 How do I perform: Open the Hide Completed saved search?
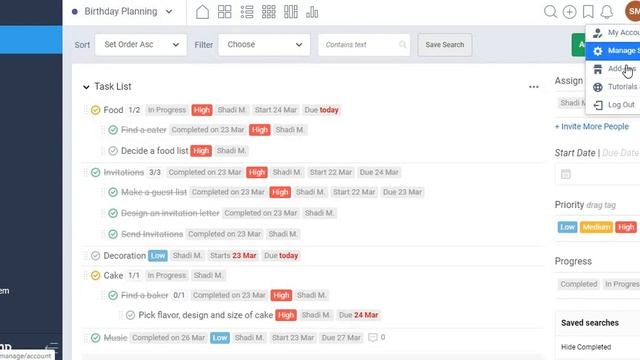click(x=586, y=347)
